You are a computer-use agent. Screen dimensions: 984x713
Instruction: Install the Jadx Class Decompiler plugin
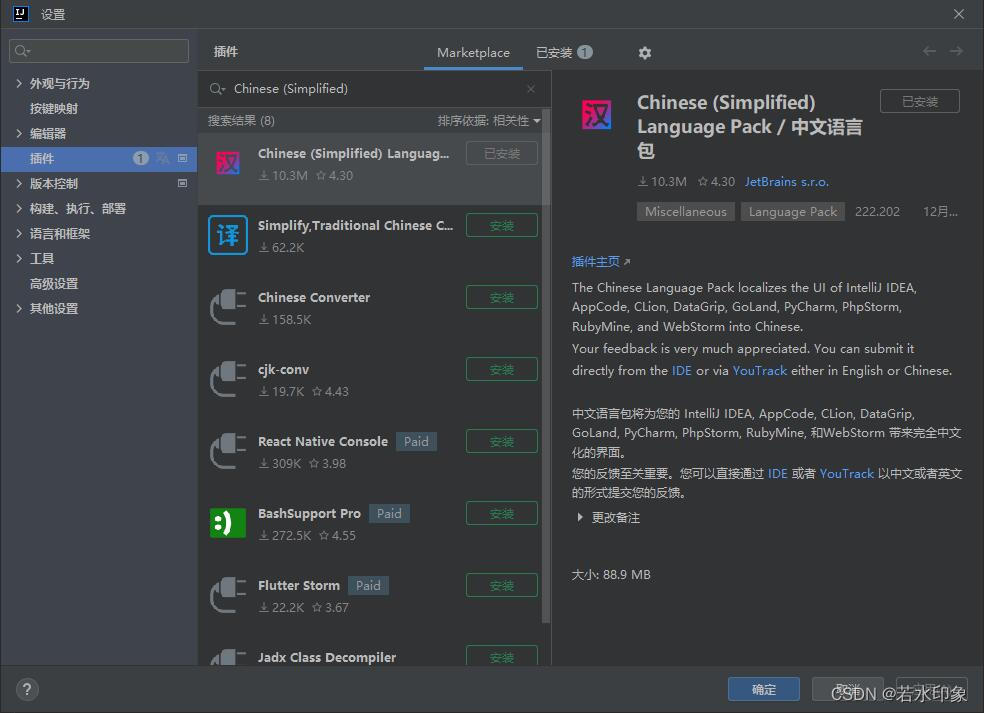[501, 656]
